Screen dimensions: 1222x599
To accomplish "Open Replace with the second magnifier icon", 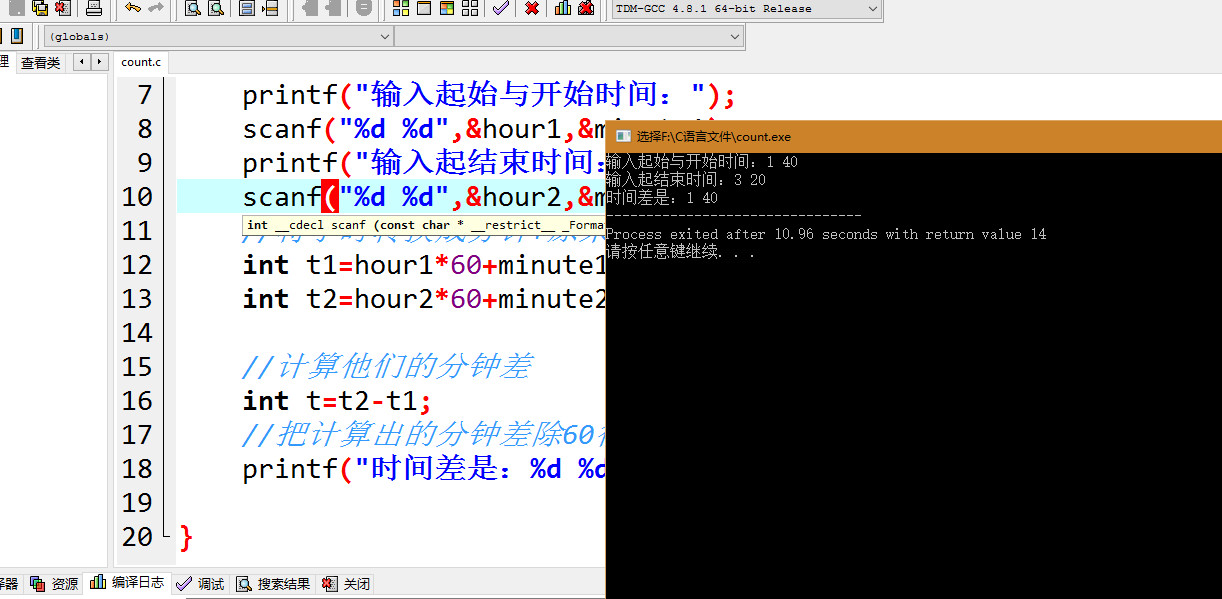I will [215, 8].
